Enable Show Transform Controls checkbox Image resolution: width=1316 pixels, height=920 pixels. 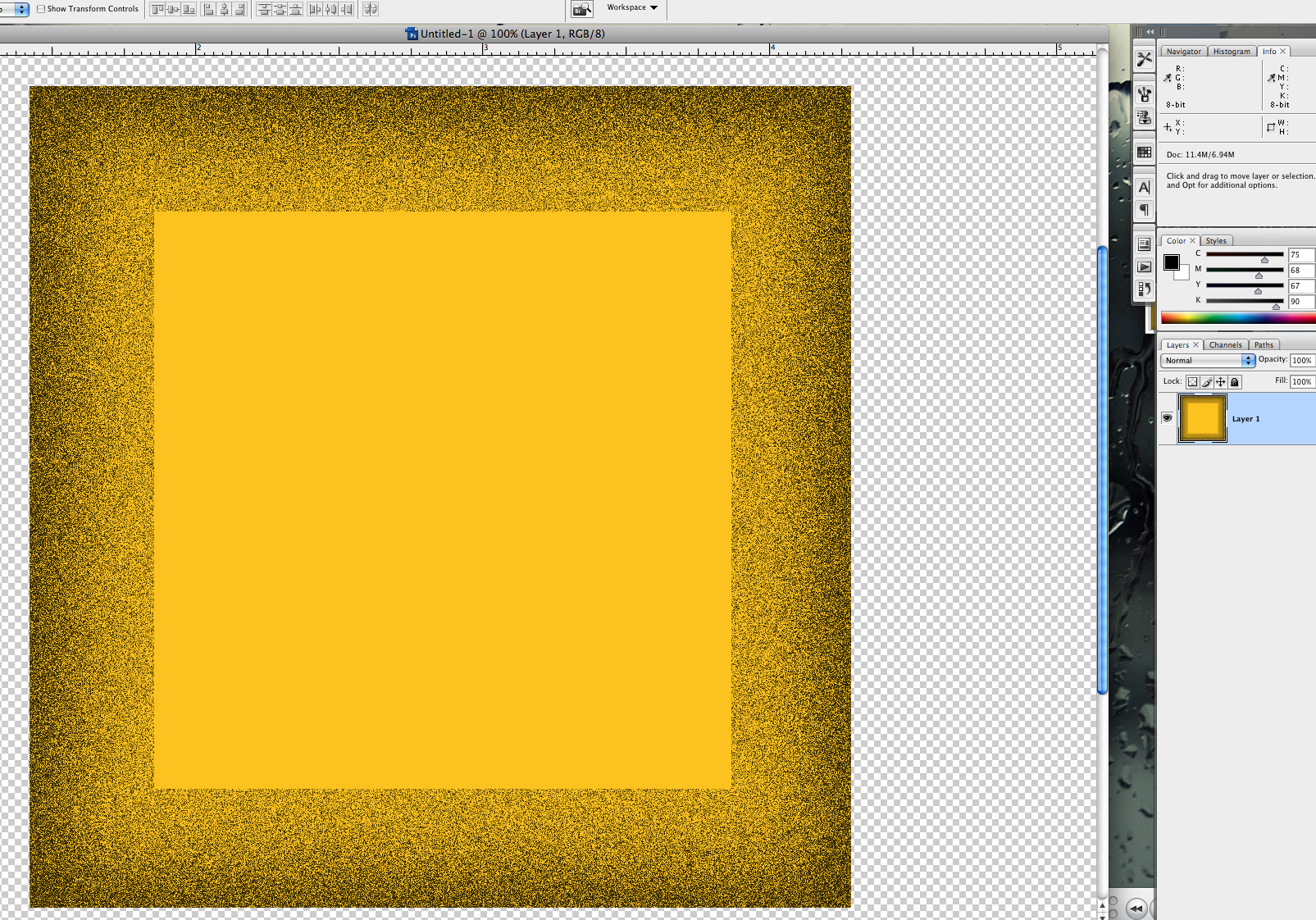(x=41, y=9)
